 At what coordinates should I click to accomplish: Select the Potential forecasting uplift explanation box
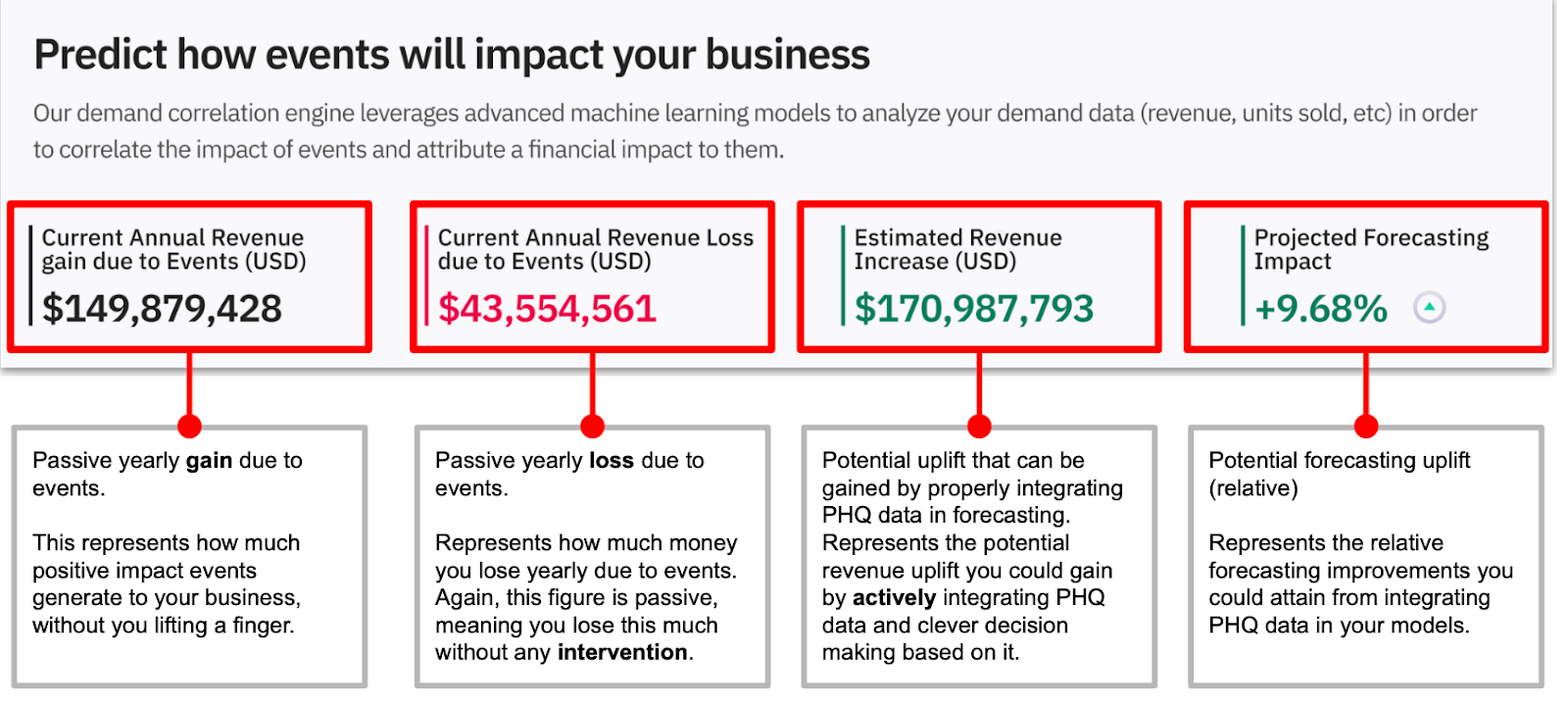pyautogui.click(x=1366, y=556)
